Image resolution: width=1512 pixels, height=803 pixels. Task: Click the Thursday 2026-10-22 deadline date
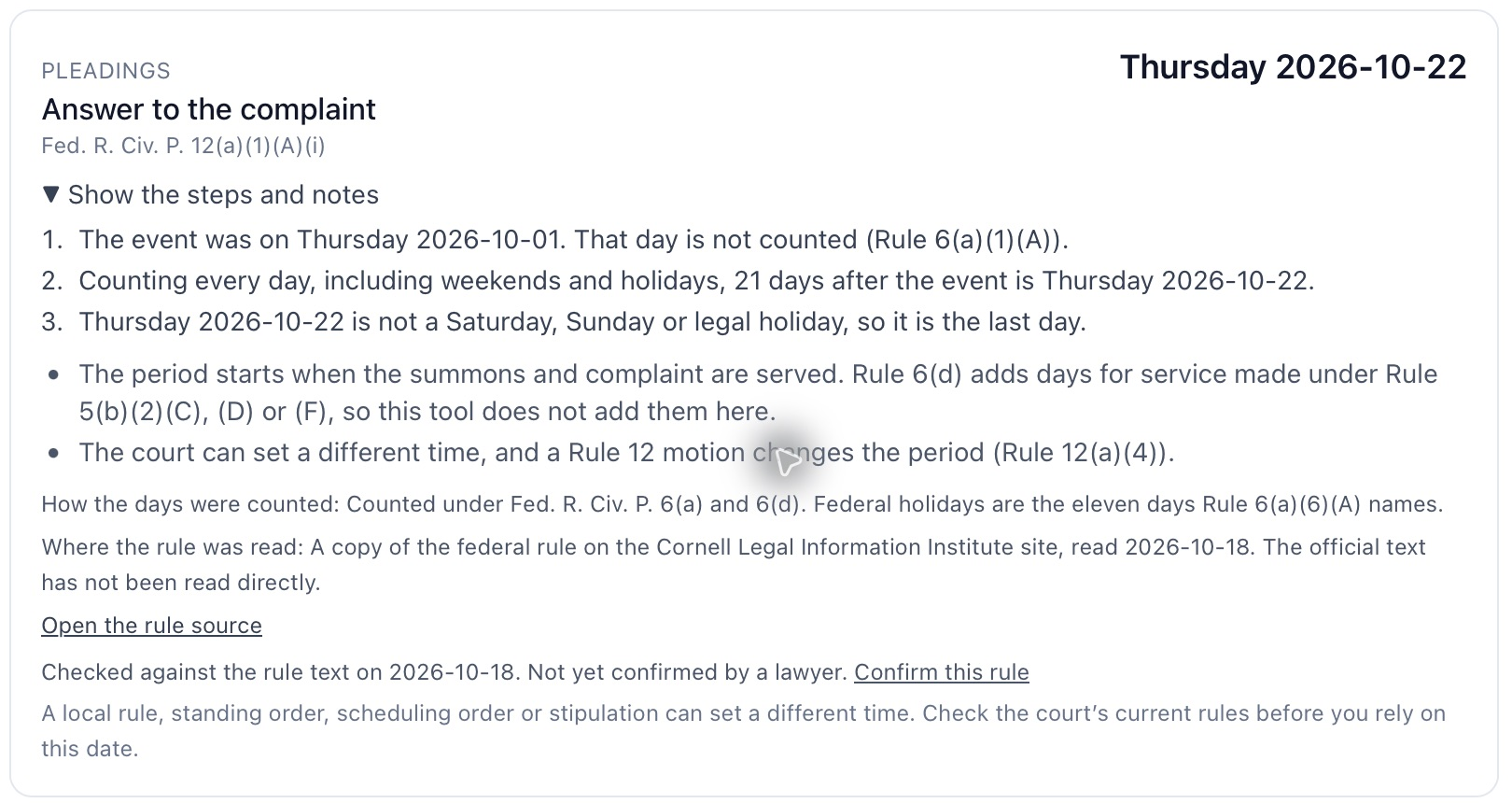pyautogui.click(x=1293, y=67)
